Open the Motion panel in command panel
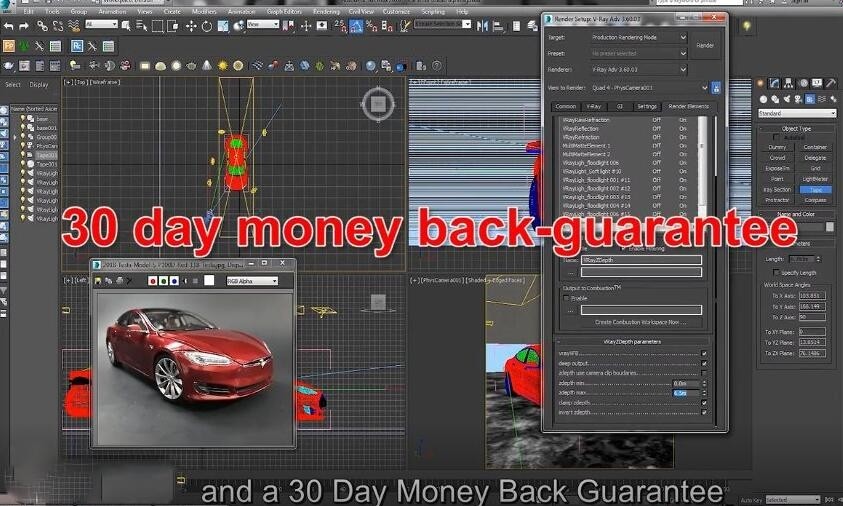The width and height of the screenshot is (843, 506). point(803,83)
